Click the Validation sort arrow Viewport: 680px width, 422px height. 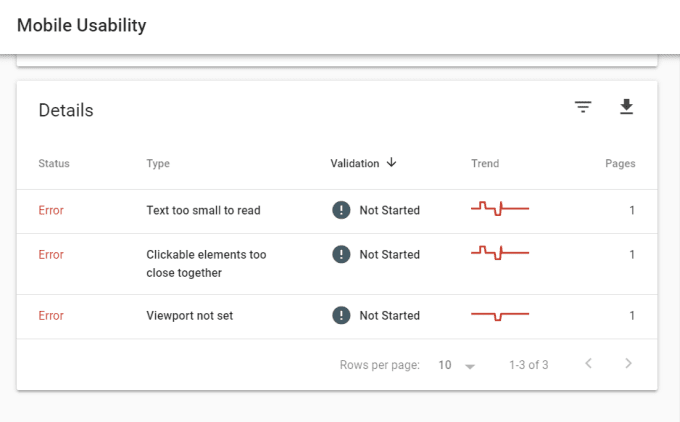tap(391, 163)
